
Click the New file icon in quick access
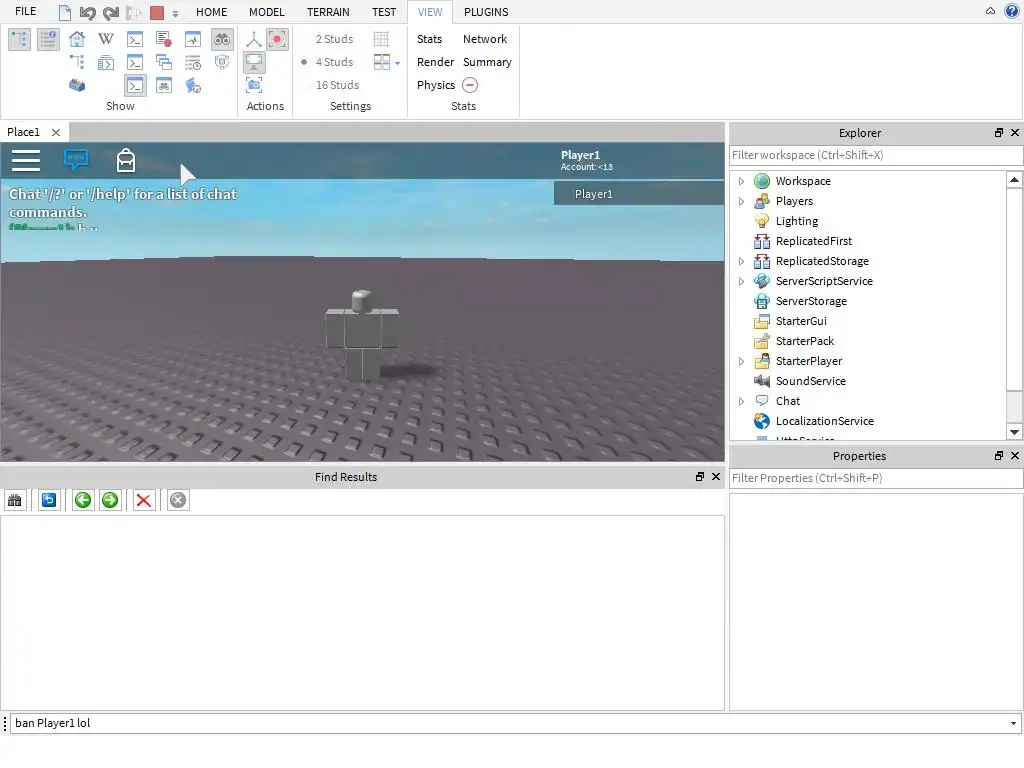click(x=65, y=12)
